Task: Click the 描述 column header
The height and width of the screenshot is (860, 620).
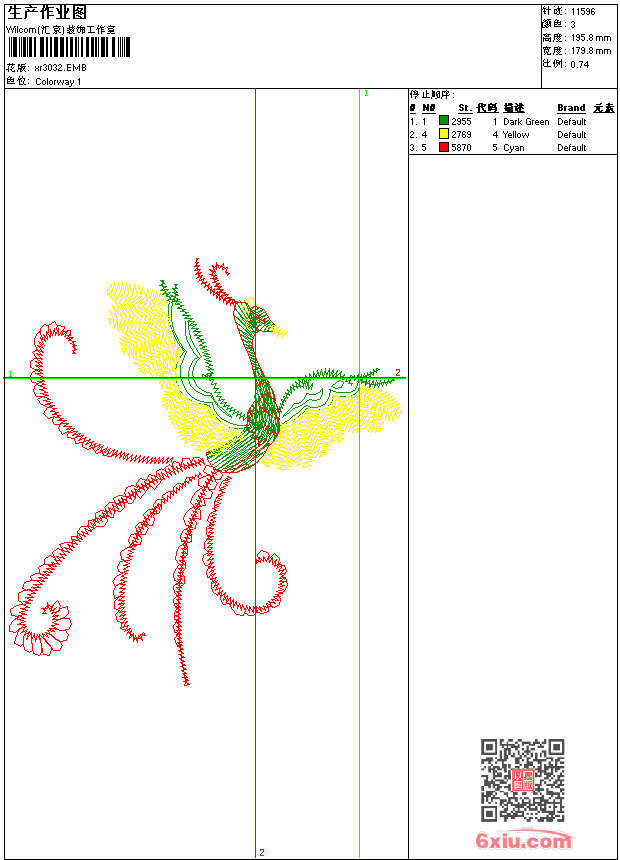Action: coord(514,108)
